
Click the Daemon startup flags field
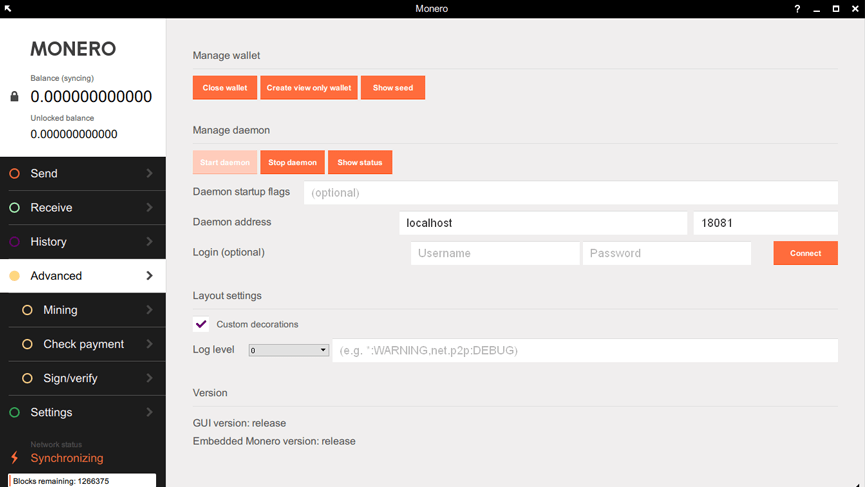click(570, 193)
